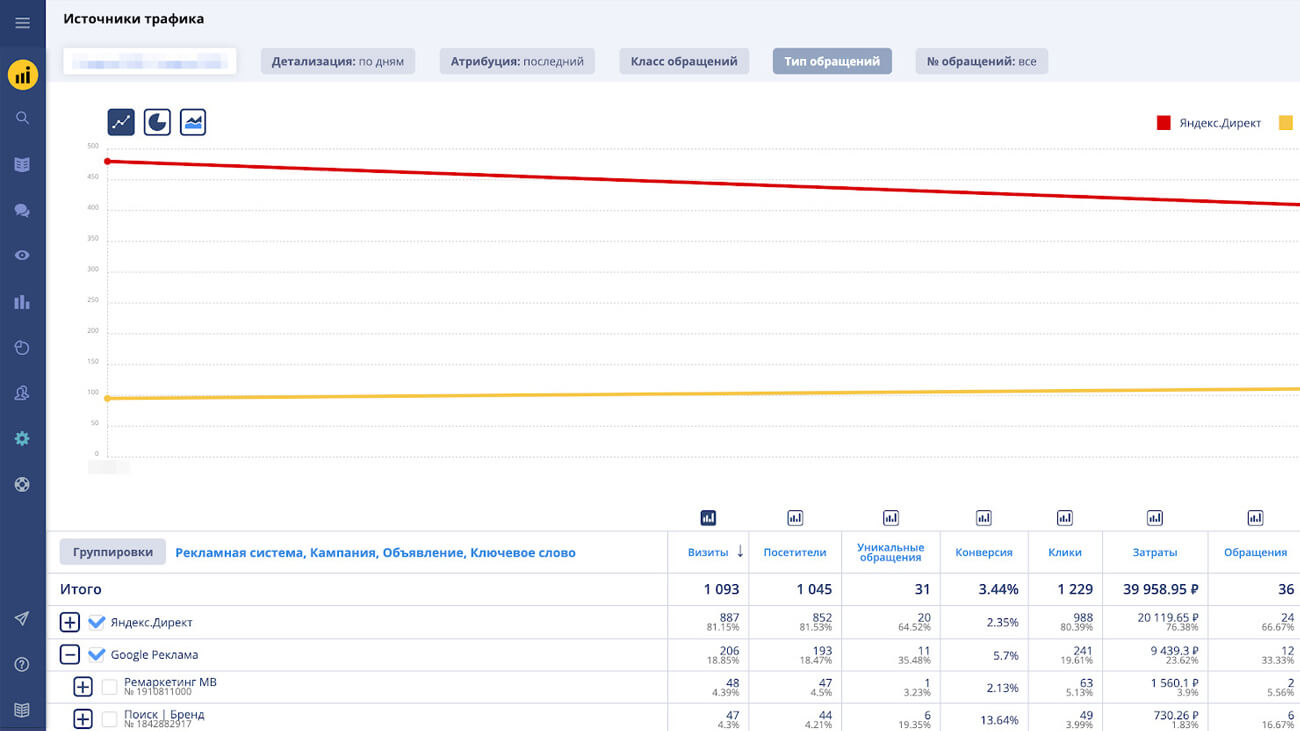Collapse the Google Реклама row
This screenshot has width=1300, height=731.
point(69,655)
